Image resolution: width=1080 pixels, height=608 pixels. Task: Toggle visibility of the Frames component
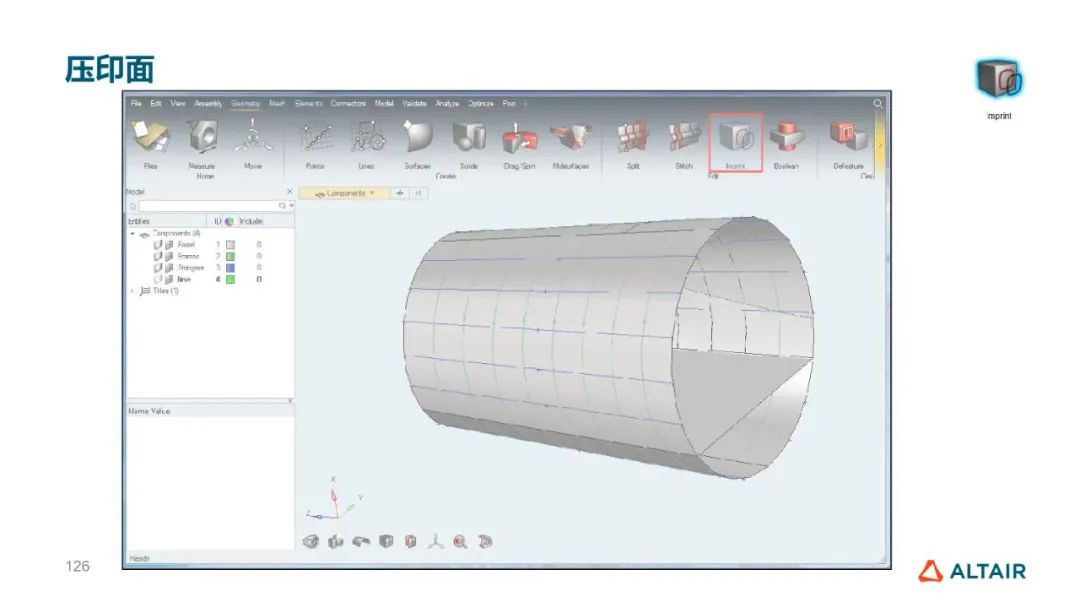(157, 256)
